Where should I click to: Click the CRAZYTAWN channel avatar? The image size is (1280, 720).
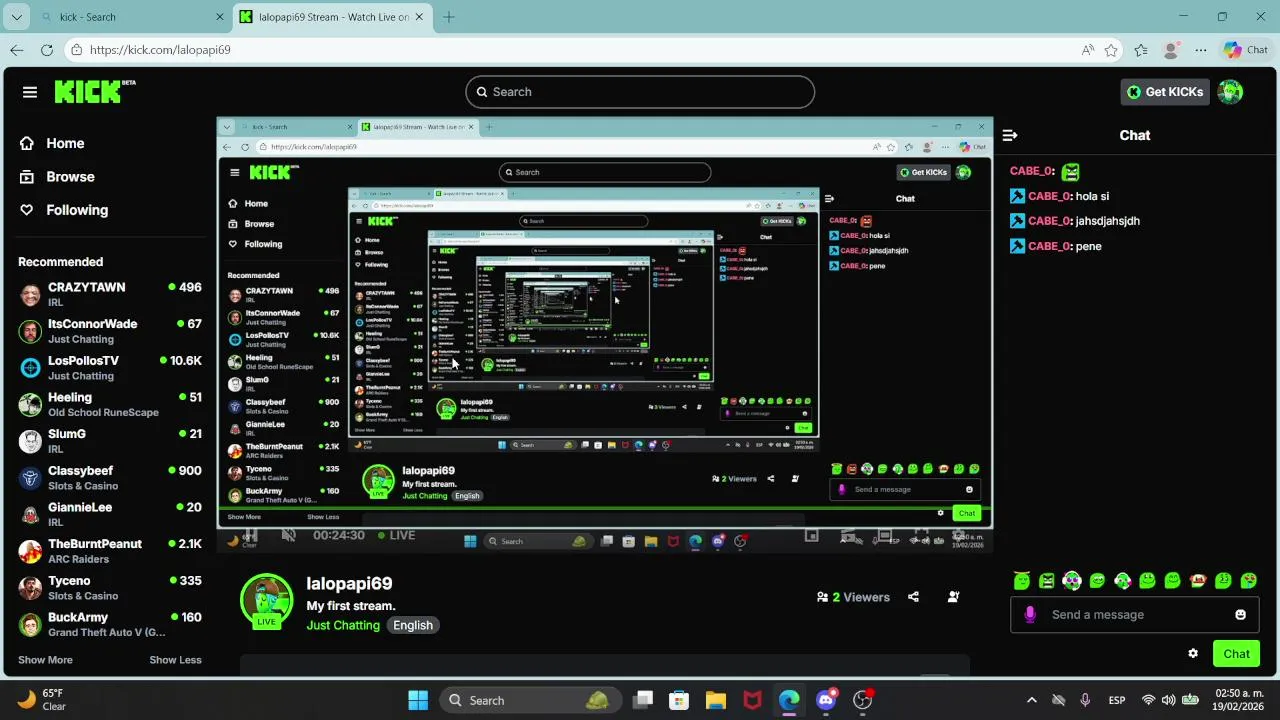click(31, 295)
